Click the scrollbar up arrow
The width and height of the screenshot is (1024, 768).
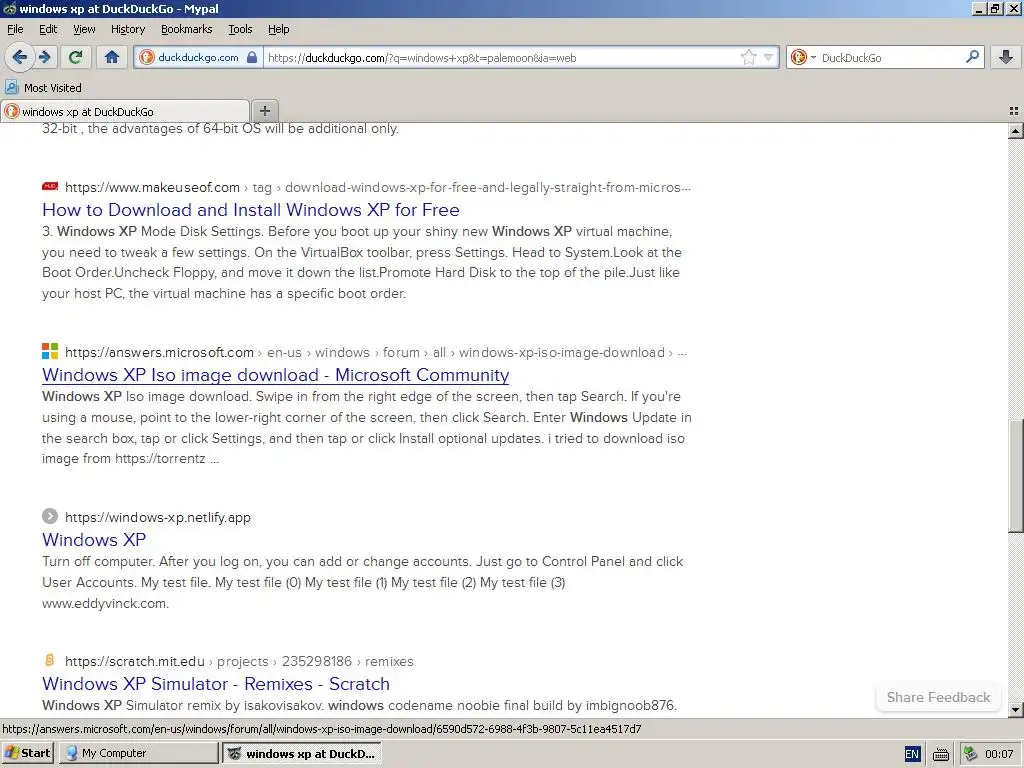pyautogui.click(x=1015, y=131)
